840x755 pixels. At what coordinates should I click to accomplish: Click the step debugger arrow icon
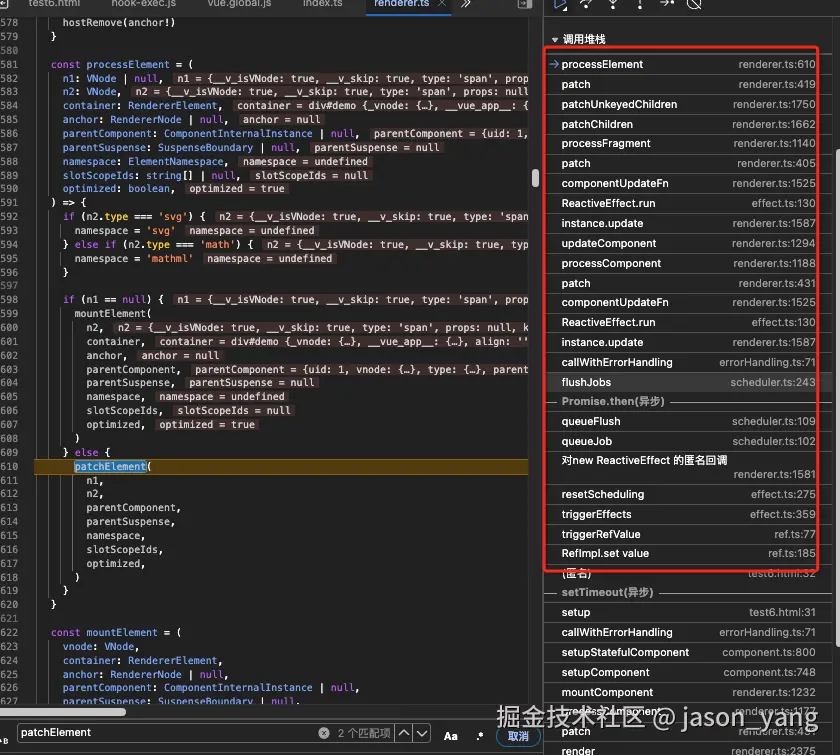pyautogui.click(x=667, y=4)
